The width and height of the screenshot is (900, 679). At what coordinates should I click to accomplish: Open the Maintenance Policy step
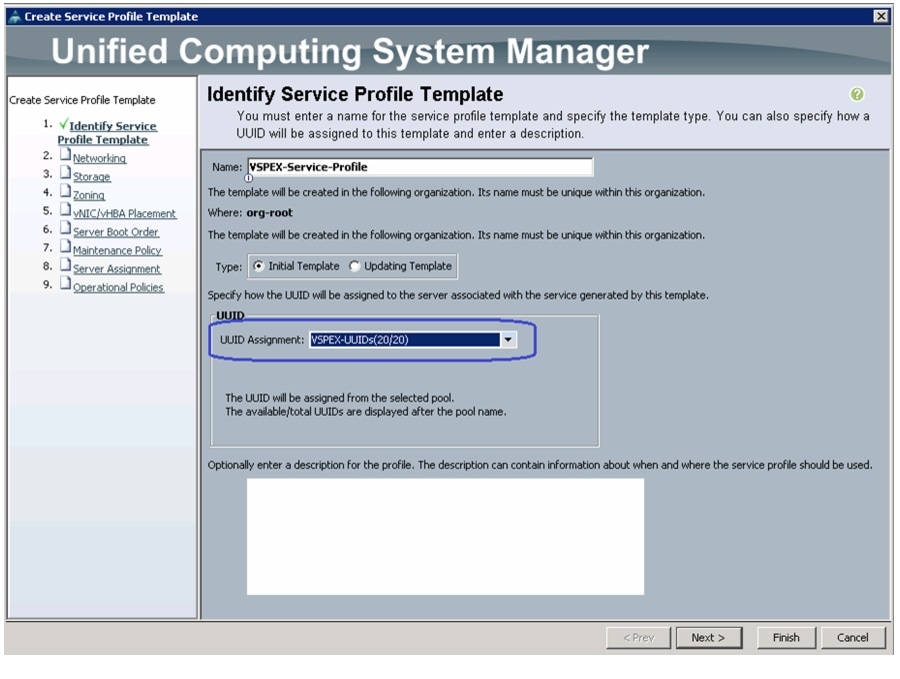coord(117,250)
